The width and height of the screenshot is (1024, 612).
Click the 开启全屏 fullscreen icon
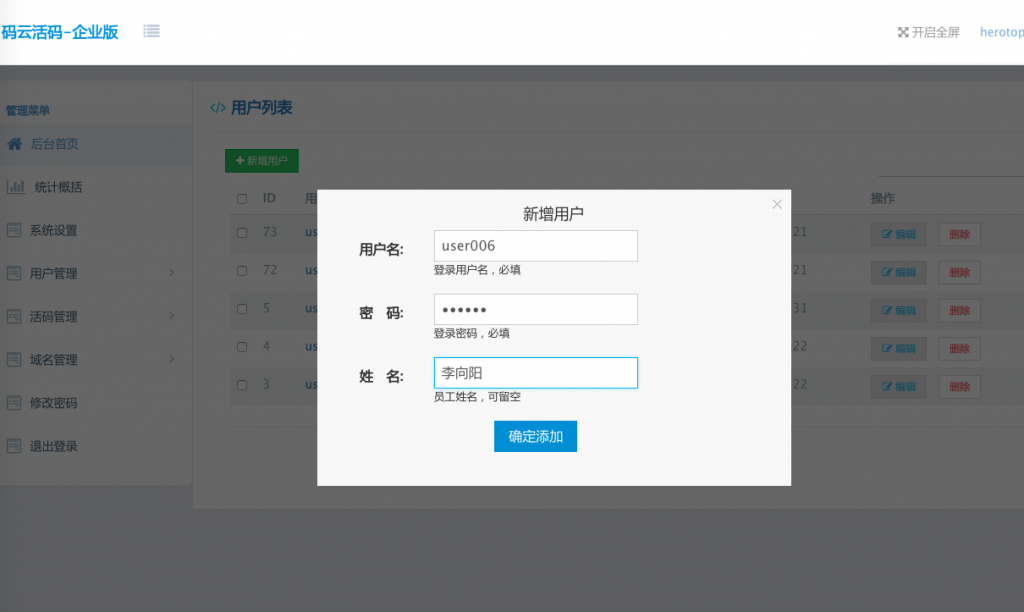click(x=903, y=32)
